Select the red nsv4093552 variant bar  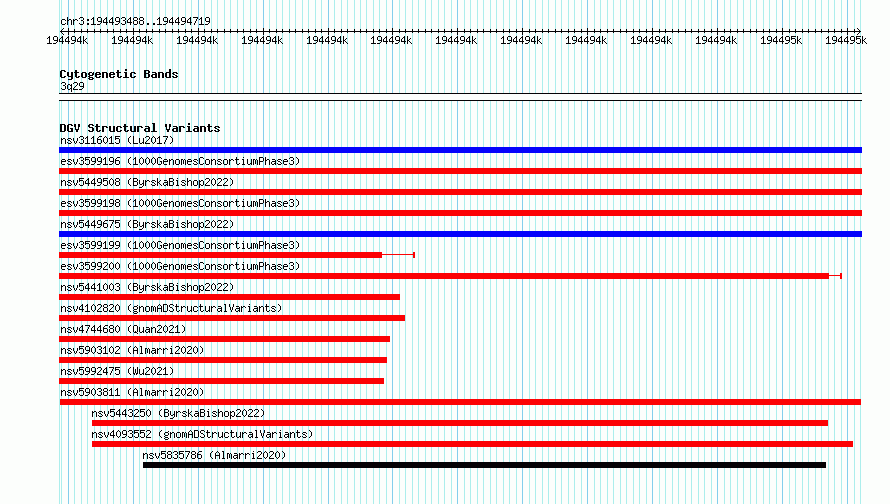(472, 444)
